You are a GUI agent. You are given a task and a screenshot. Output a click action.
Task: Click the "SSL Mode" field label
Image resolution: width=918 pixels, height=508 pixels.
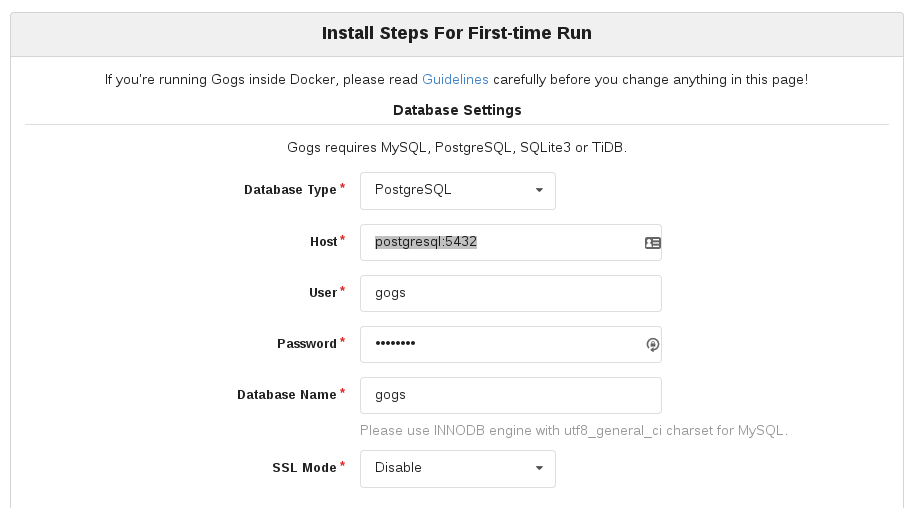click(304, 468)
